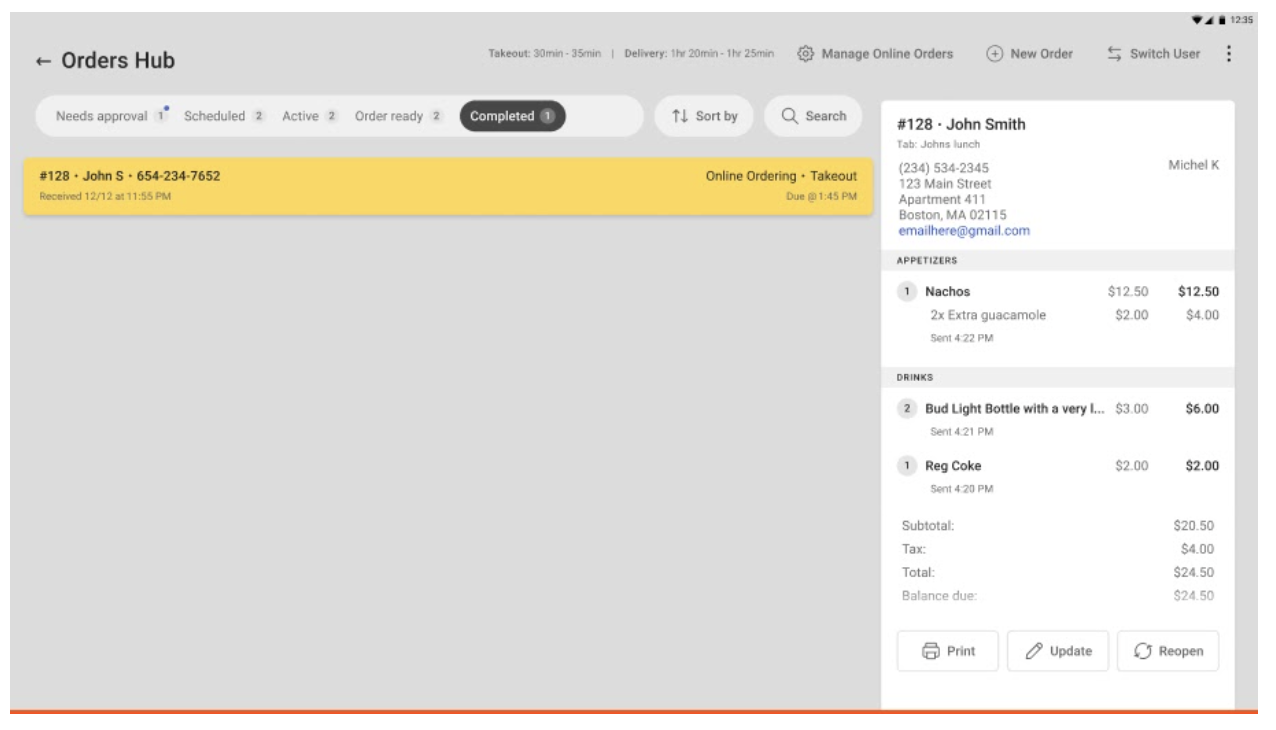Print the receipt for order #128
The height and width of the screenshot is (730, 1276).
point(947,650)
